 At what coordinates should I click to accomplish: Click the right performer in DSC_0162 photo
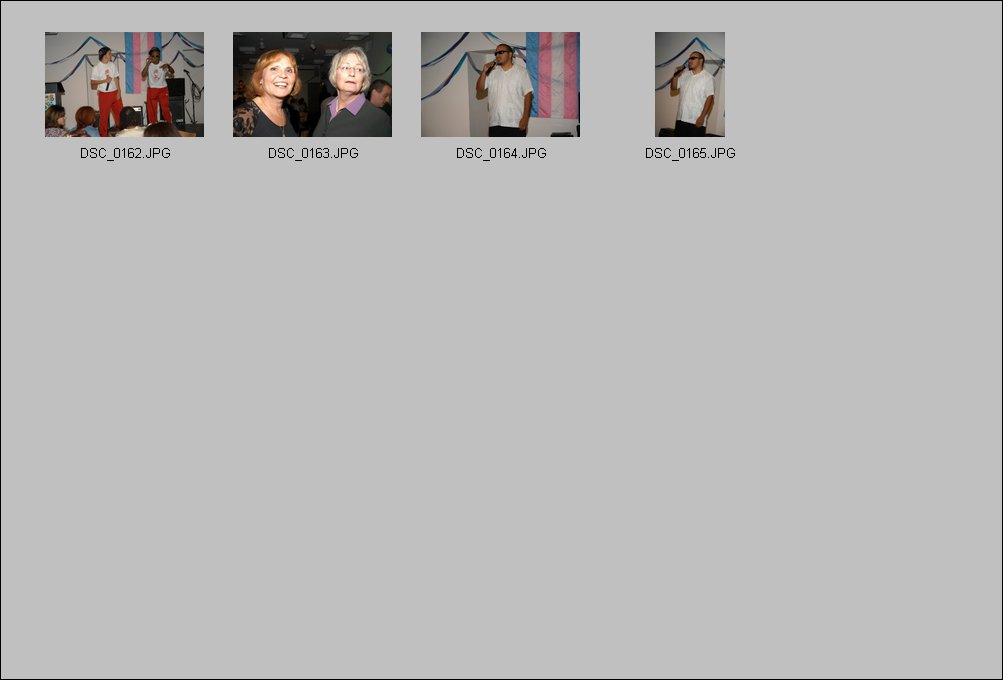coord(157,85)
